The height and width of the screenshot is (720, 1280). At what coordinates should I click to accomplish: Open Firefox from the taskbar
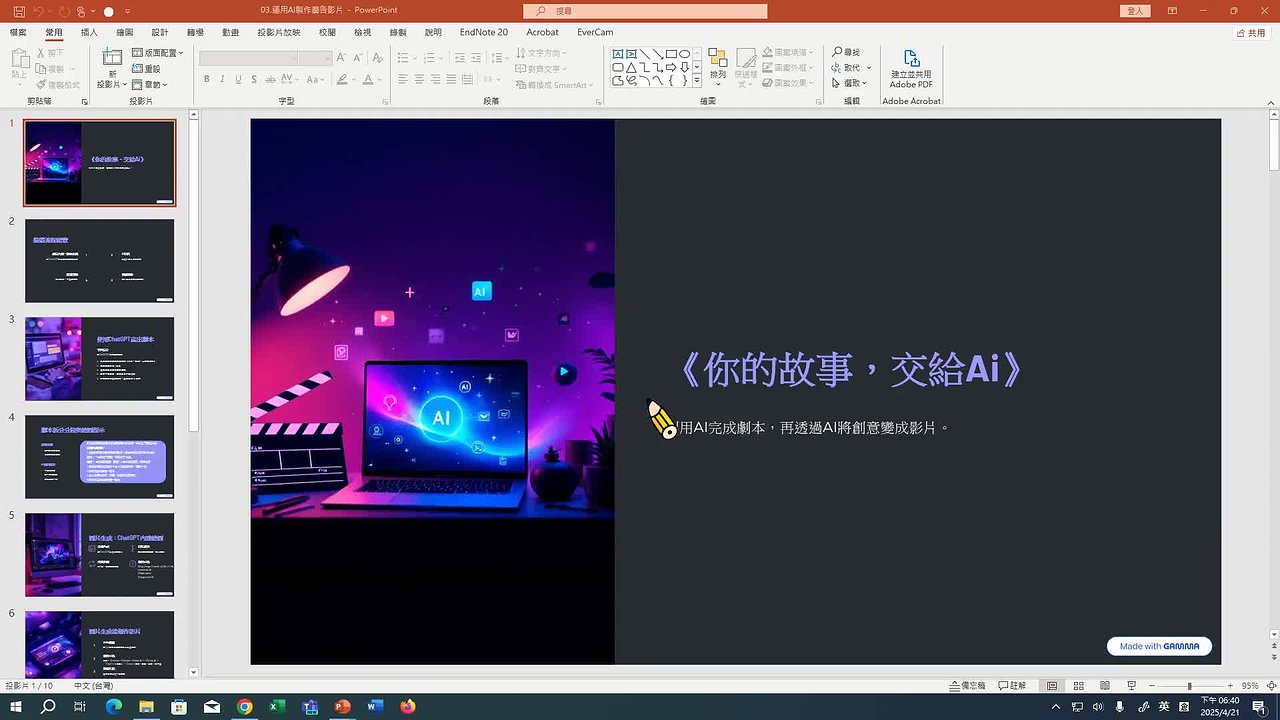coord(407,706)
